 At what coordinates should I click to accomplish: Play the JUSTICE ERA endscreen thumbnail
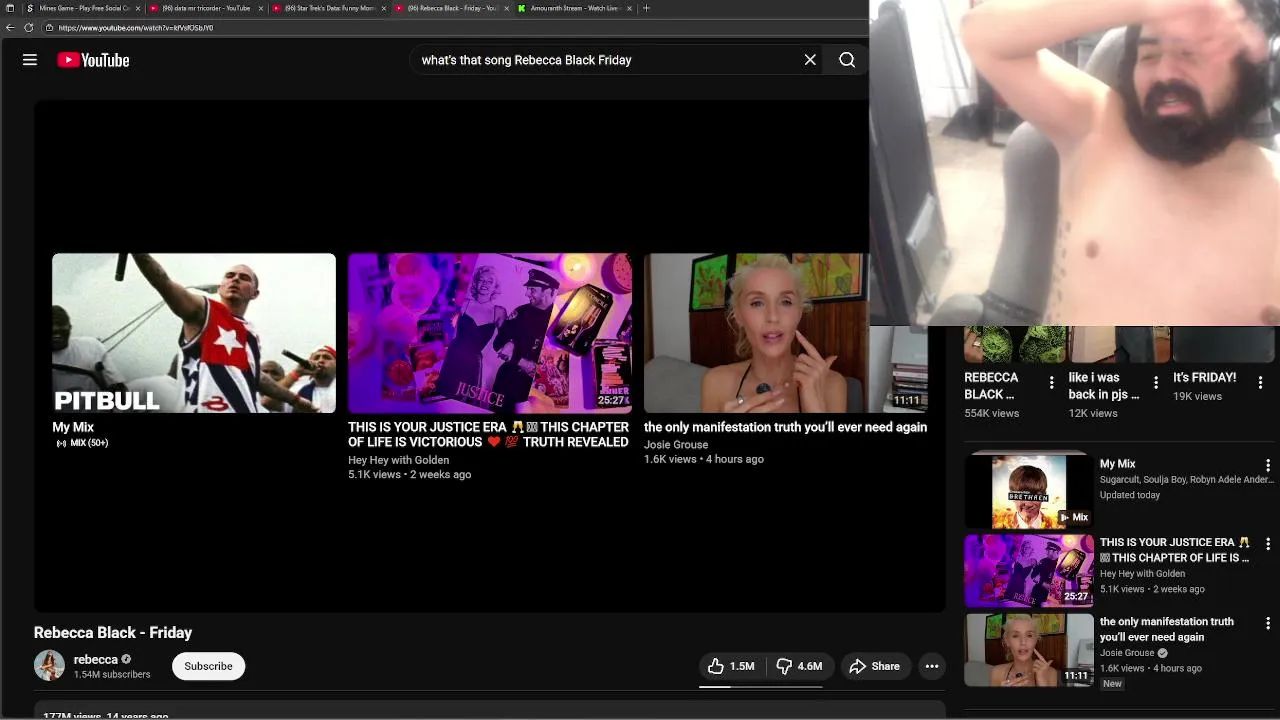(x=490, y=333)
